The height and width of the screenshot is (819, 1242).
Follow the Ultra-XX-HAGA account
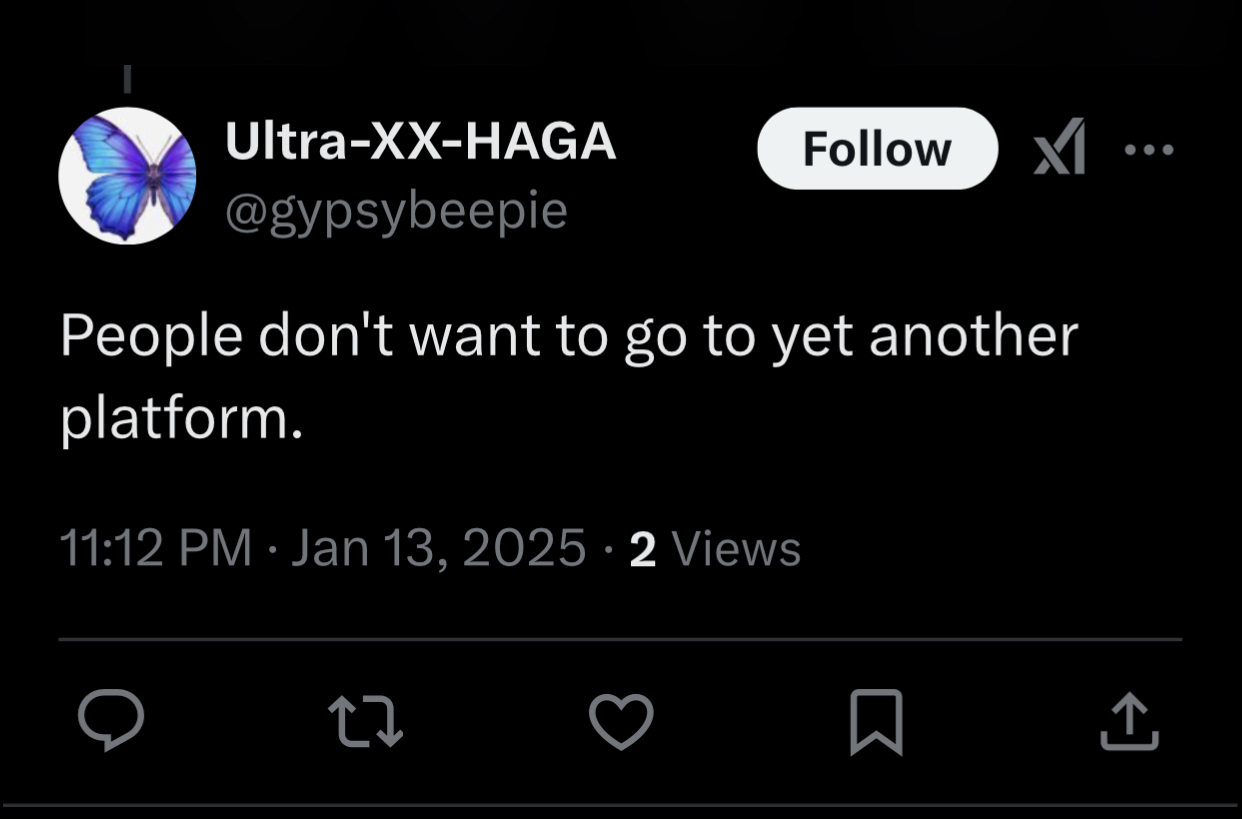click(876, 149)
